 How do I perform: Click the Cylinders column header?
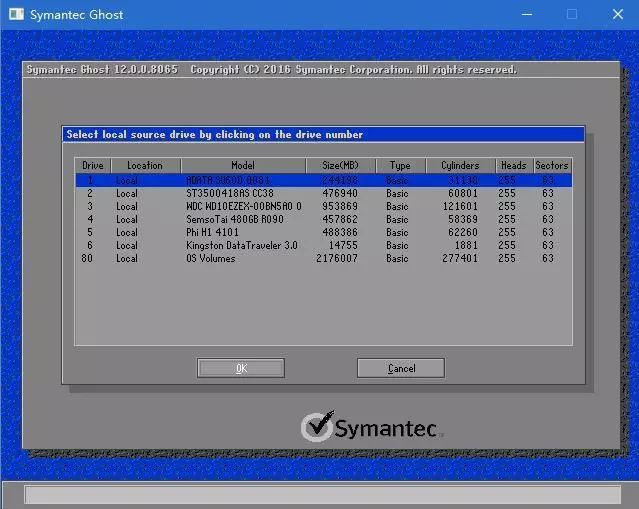(460, 165)
